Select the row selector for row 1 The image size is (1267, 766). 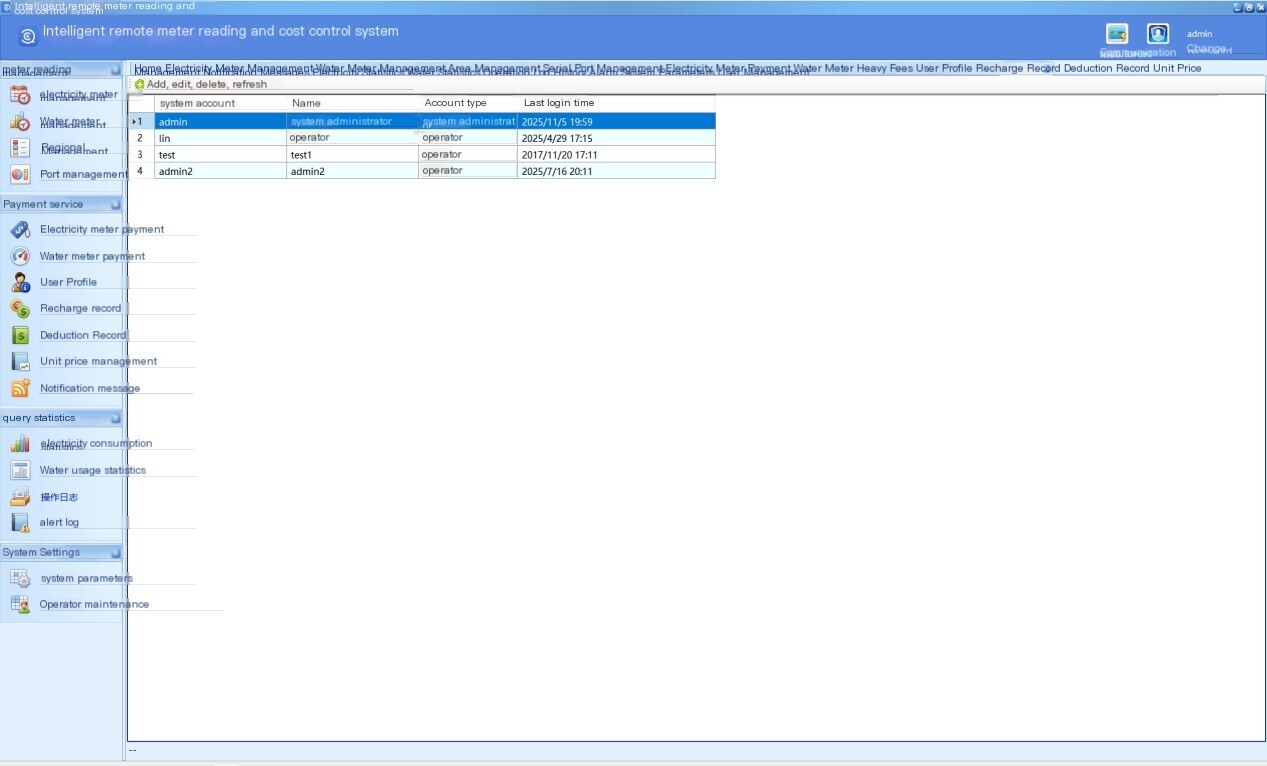pyautogui.click(x=141, y=121)
